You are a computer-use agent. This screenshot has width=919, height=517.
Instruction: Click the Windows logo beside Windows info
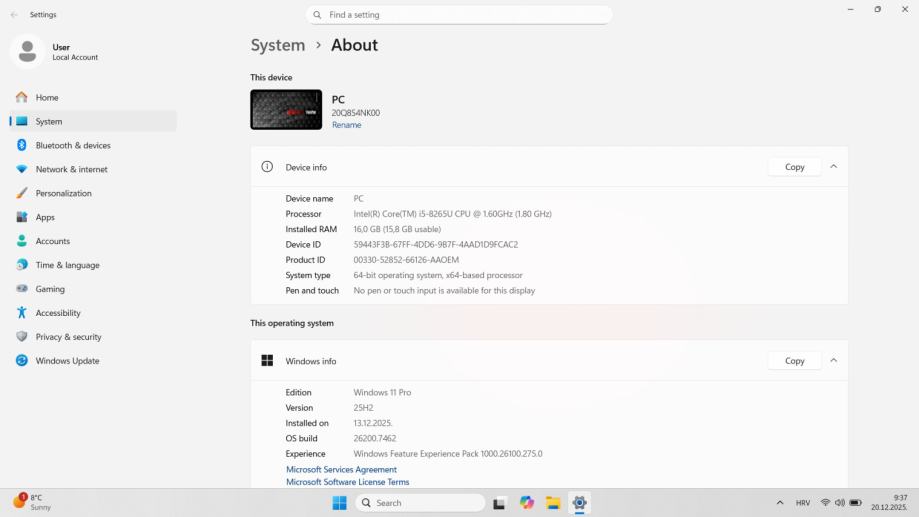[267, 360]
